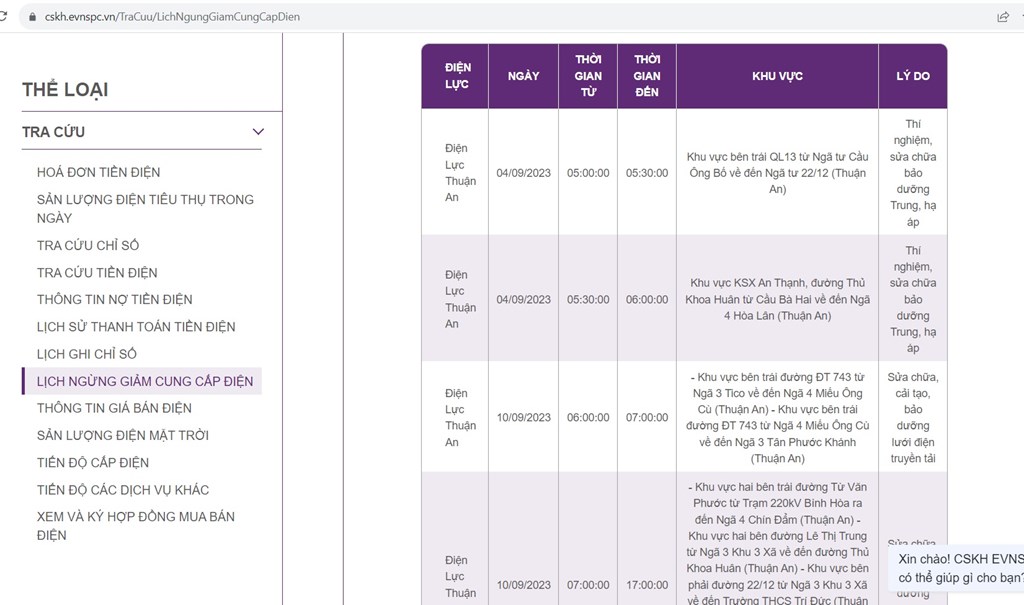Screen dimensions: 1024x605
Task: Click 04/09/2023 date in KSX An Thạnh row
Action: point(523,300)
